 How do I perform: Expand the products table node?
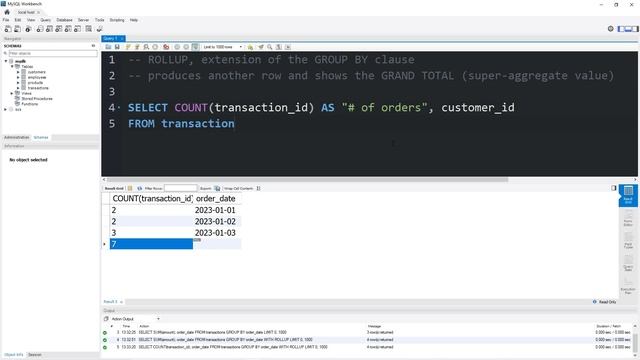click(x=18, y=82)
